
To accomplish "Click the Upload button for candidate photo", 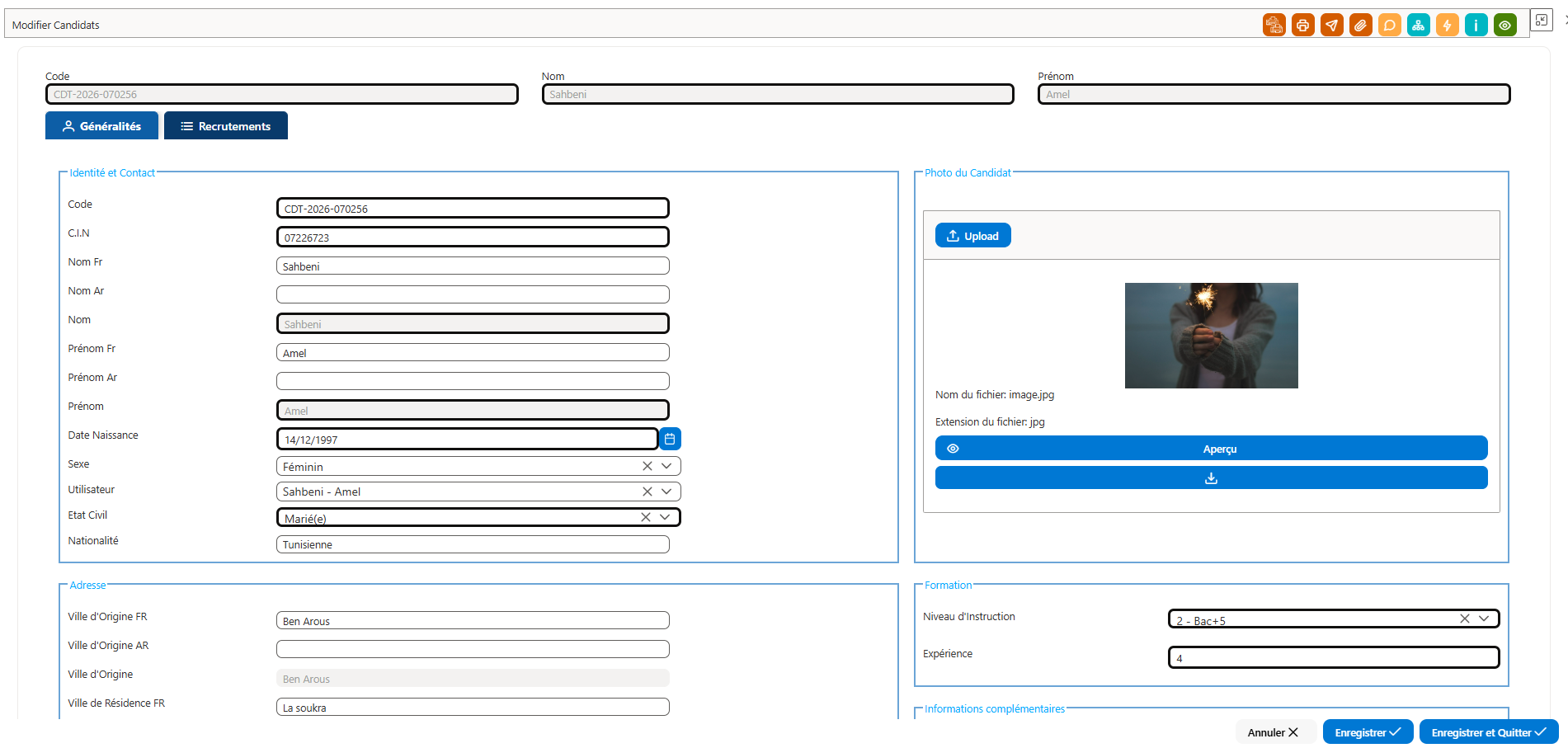I will (972, 236).
